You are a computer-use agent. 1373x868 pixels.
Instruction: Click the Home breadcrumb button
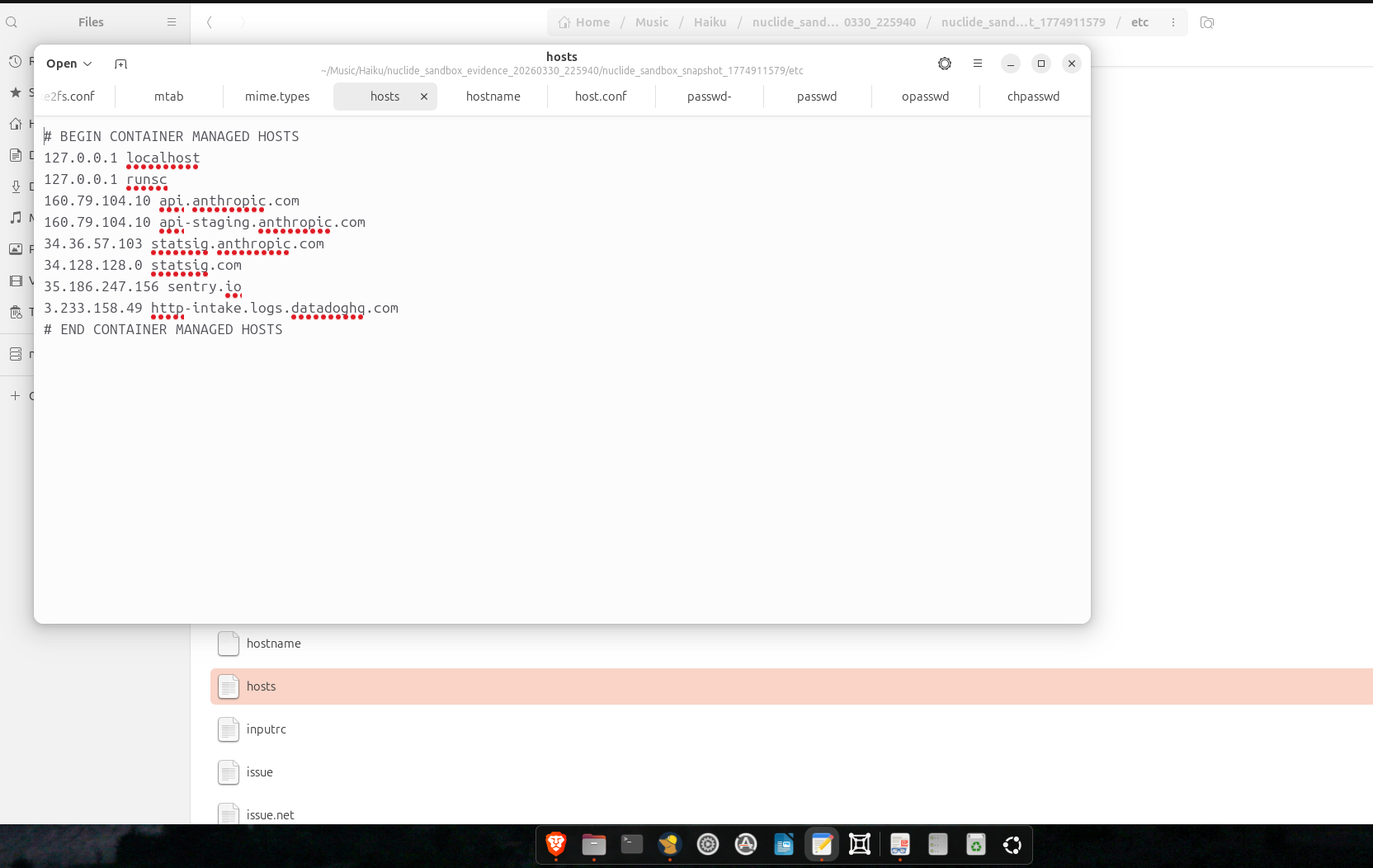point(584,22)
